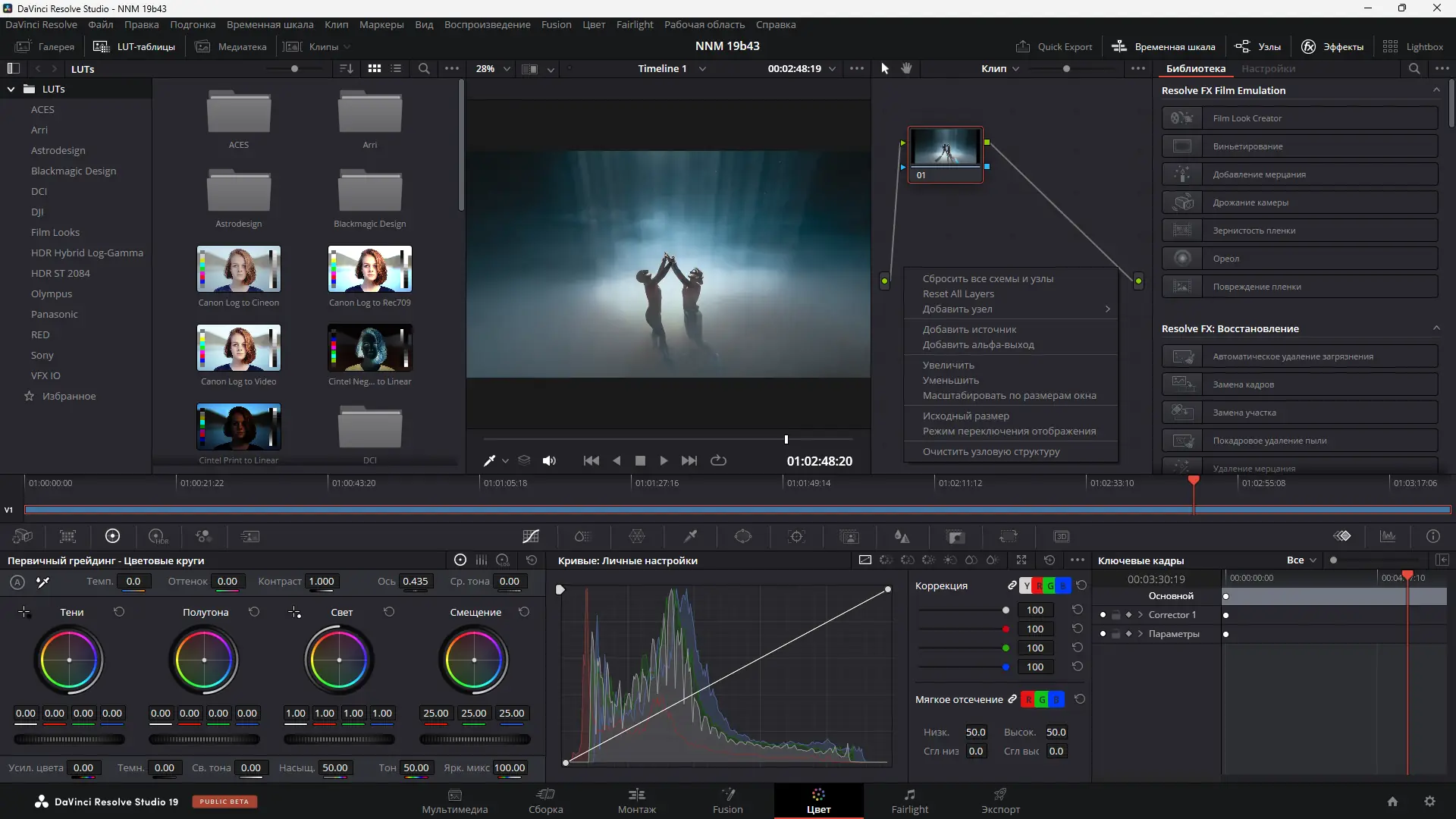Screen dimensions: 1456x819
Task: Mute audio with the speaker icon under viewer
Action: [549, 460]
